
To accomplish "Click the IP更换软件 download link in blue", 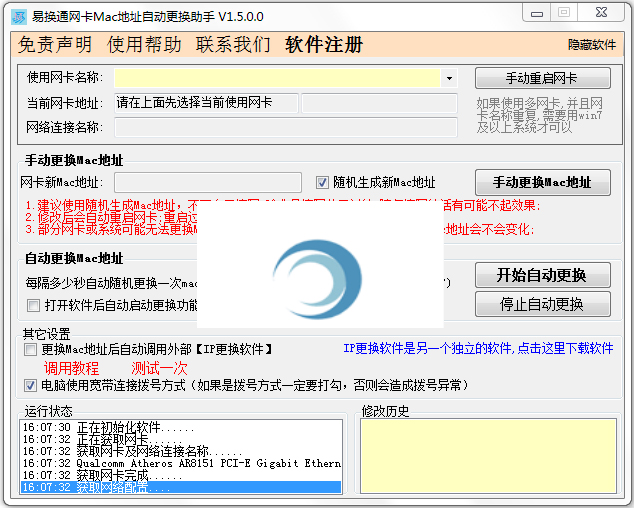I will click(x=478, y=349).
